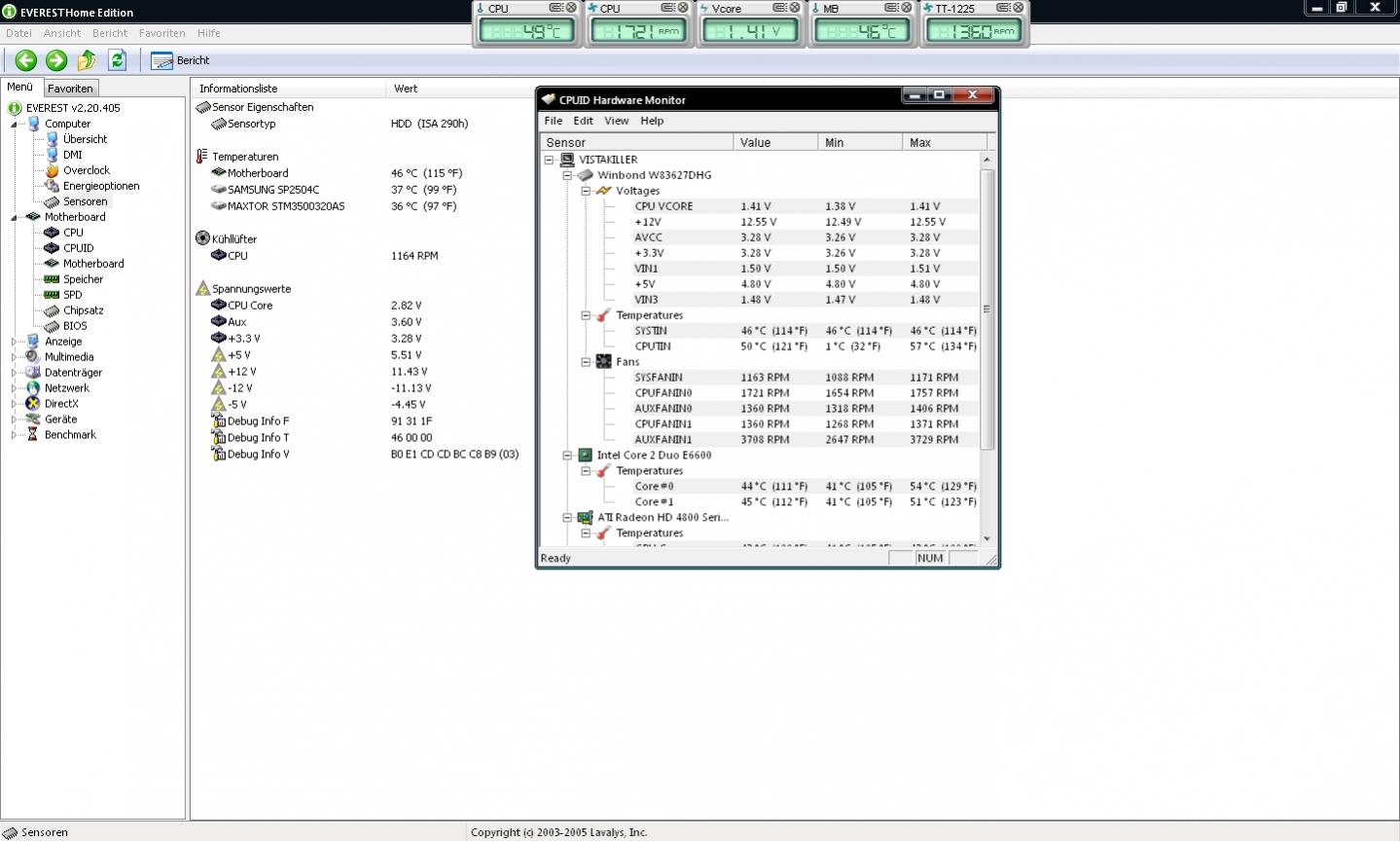The height and width of the screenshot is (842, 1400).
Task: Expand the Netzwerk tree node
Action: pos(14,388)
